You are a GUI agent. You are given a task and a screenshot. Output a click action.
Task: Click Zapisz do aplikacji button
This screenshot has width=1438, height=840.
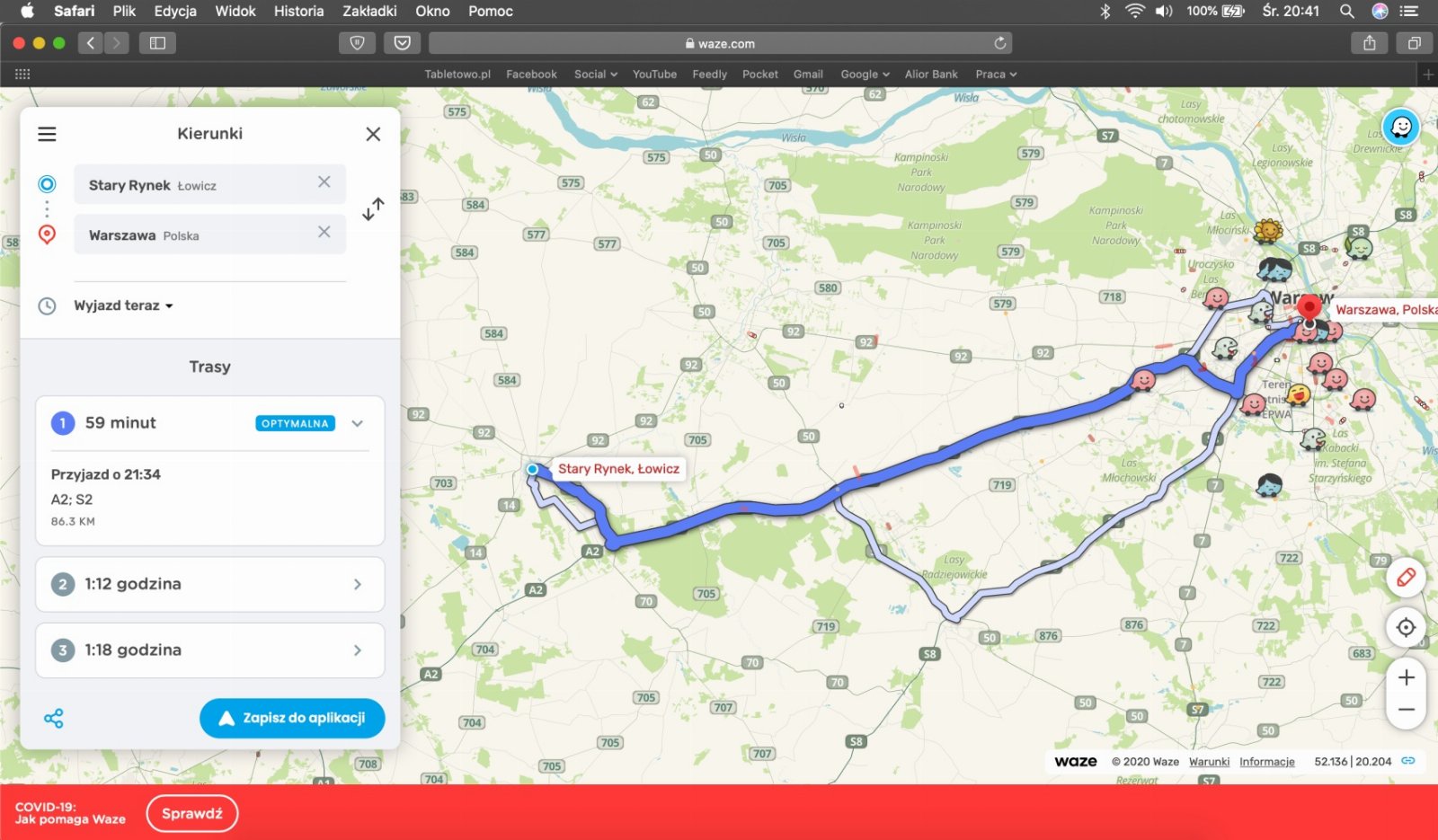click(x=292, y=718)
